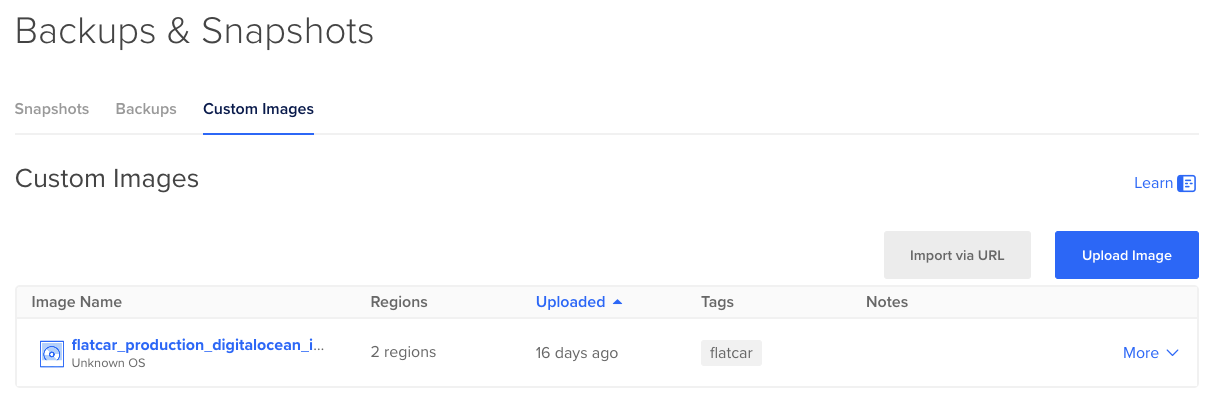Click the Learn documentation icon
This screenshot has height=399, width=1214.
[1187, 183]
